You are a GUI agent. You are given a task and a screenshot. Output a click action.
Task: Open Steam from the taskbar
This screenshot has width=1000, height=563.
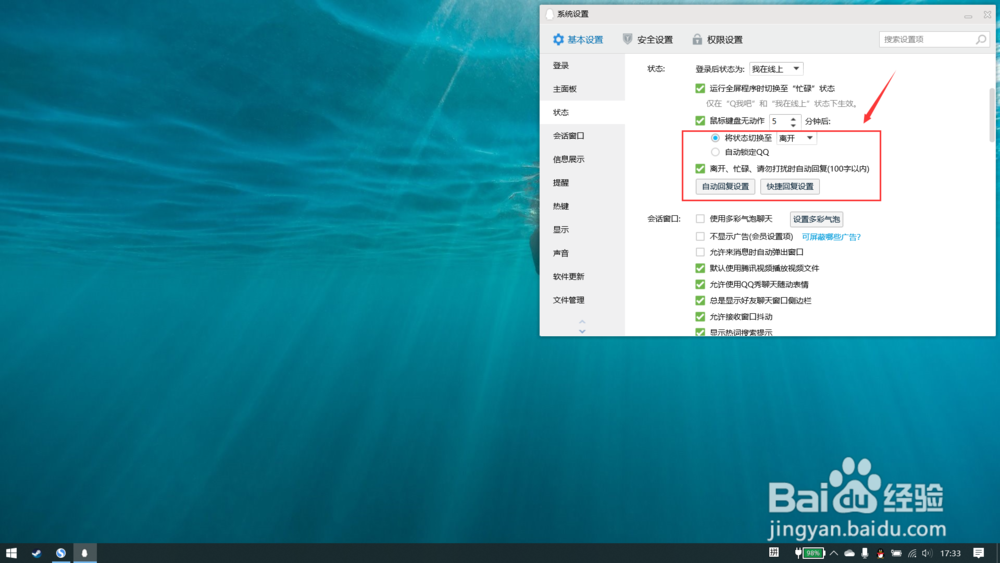36,553
